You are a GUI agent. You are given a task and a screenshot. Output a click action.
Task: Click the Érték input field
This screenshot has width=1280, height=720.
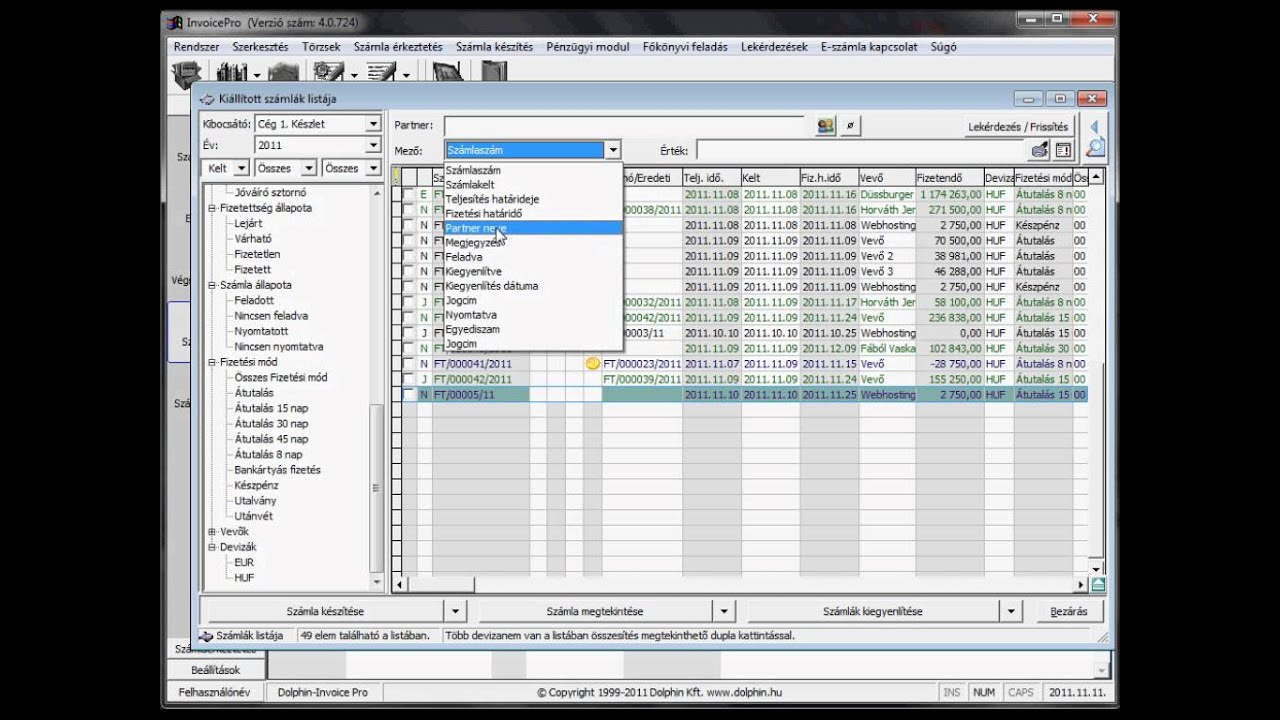click(862, 150)
